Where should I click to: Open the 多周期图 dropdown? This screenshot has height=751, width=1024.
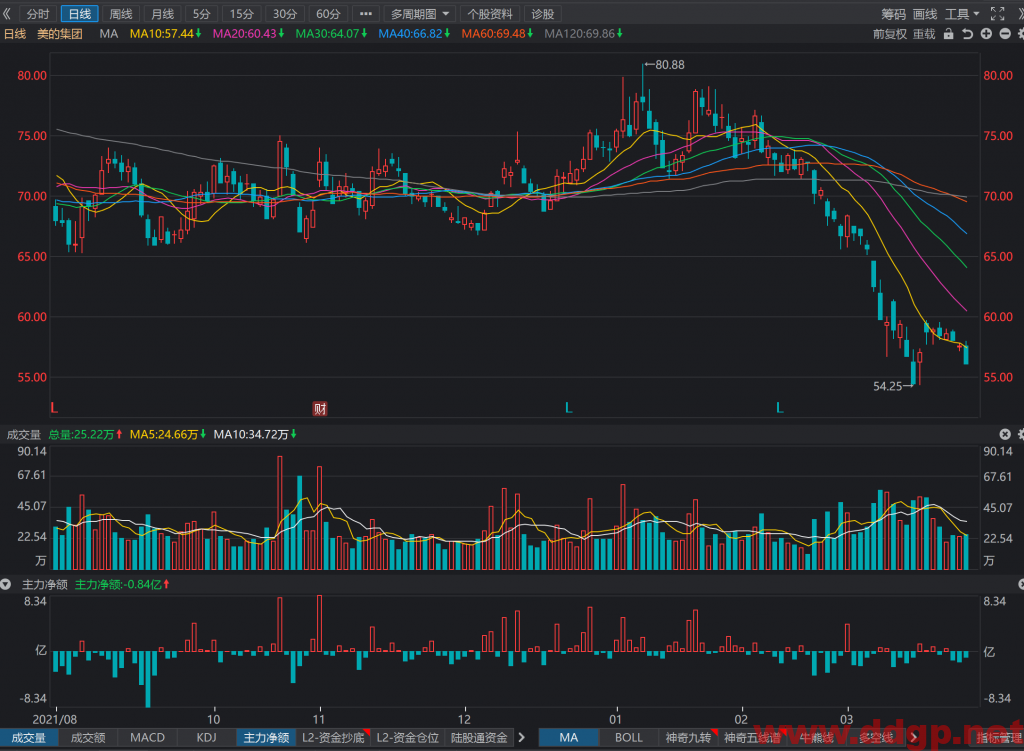click(x=419, y=14)
